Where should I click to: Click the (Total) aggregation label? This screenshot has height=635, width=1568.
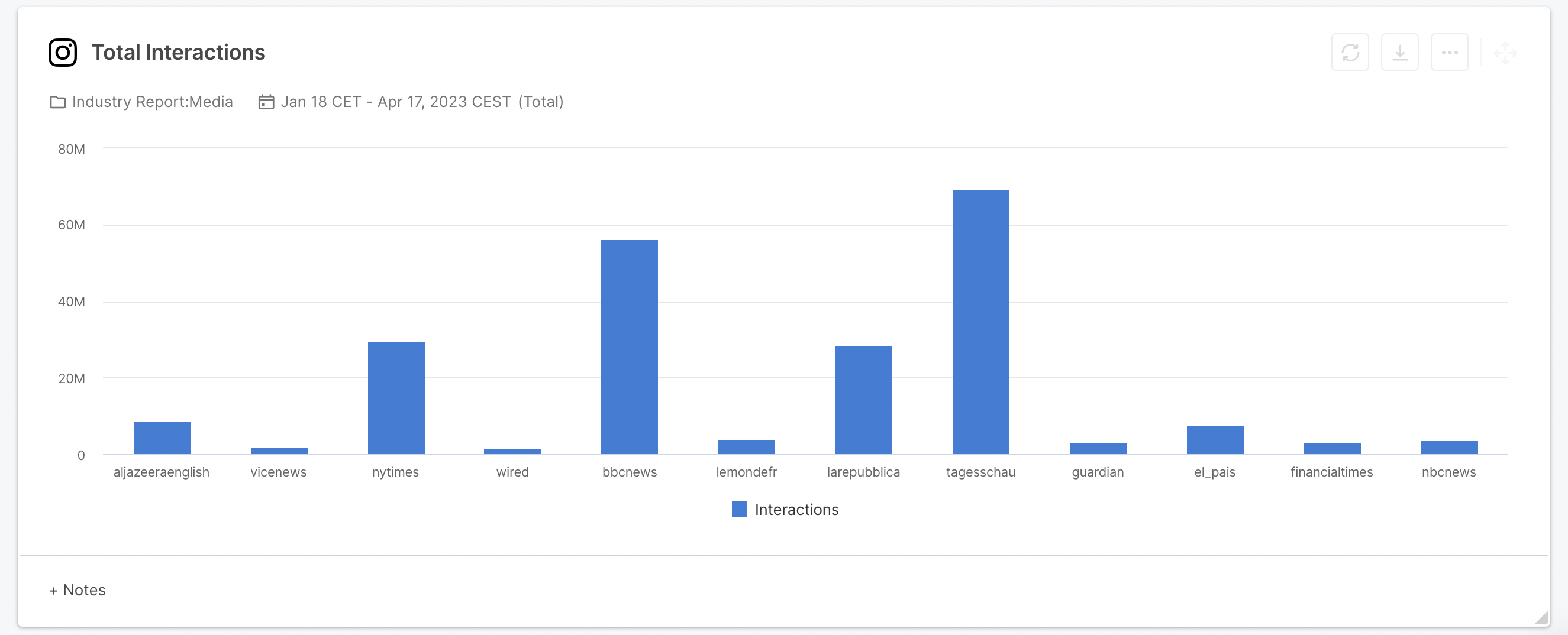click(541, 102)
